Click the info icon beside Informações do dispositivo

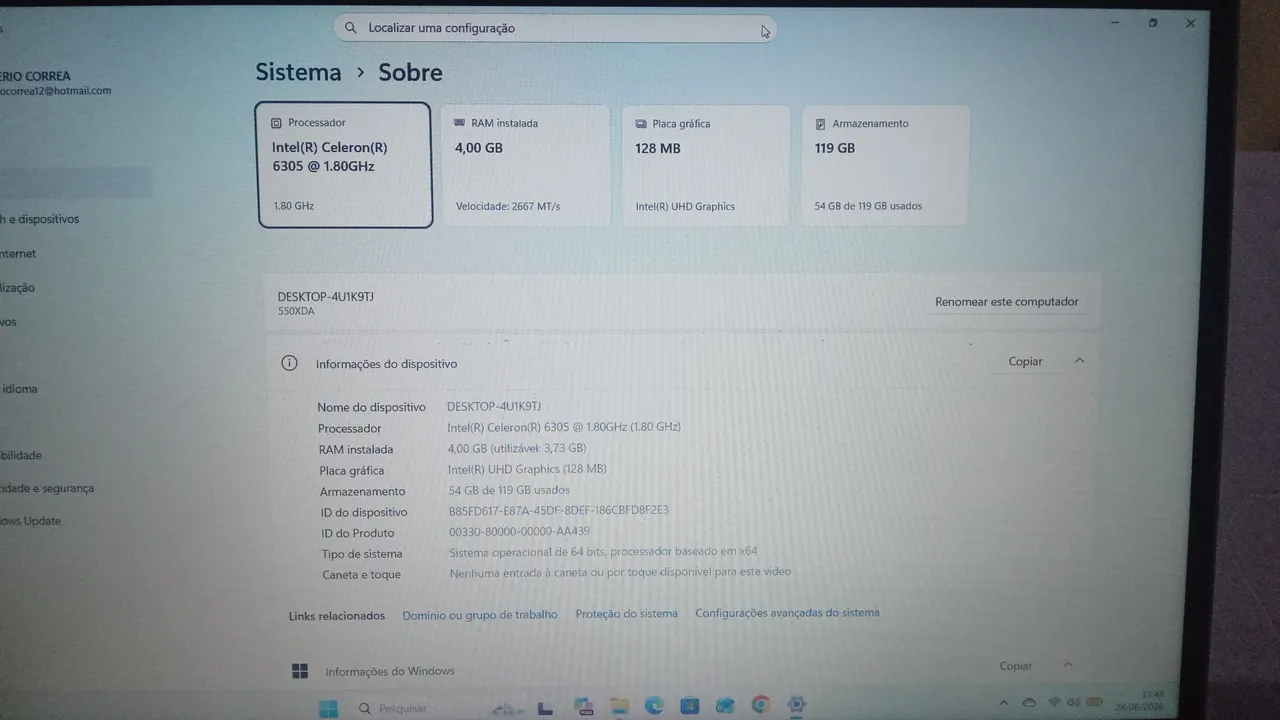point(289,363)
